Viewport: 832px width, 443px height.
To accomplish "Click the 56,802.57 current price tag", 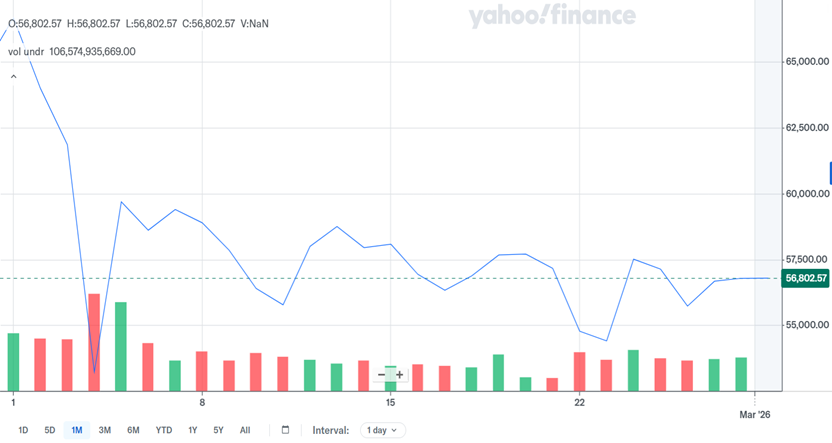I will (x=804, y=278).
